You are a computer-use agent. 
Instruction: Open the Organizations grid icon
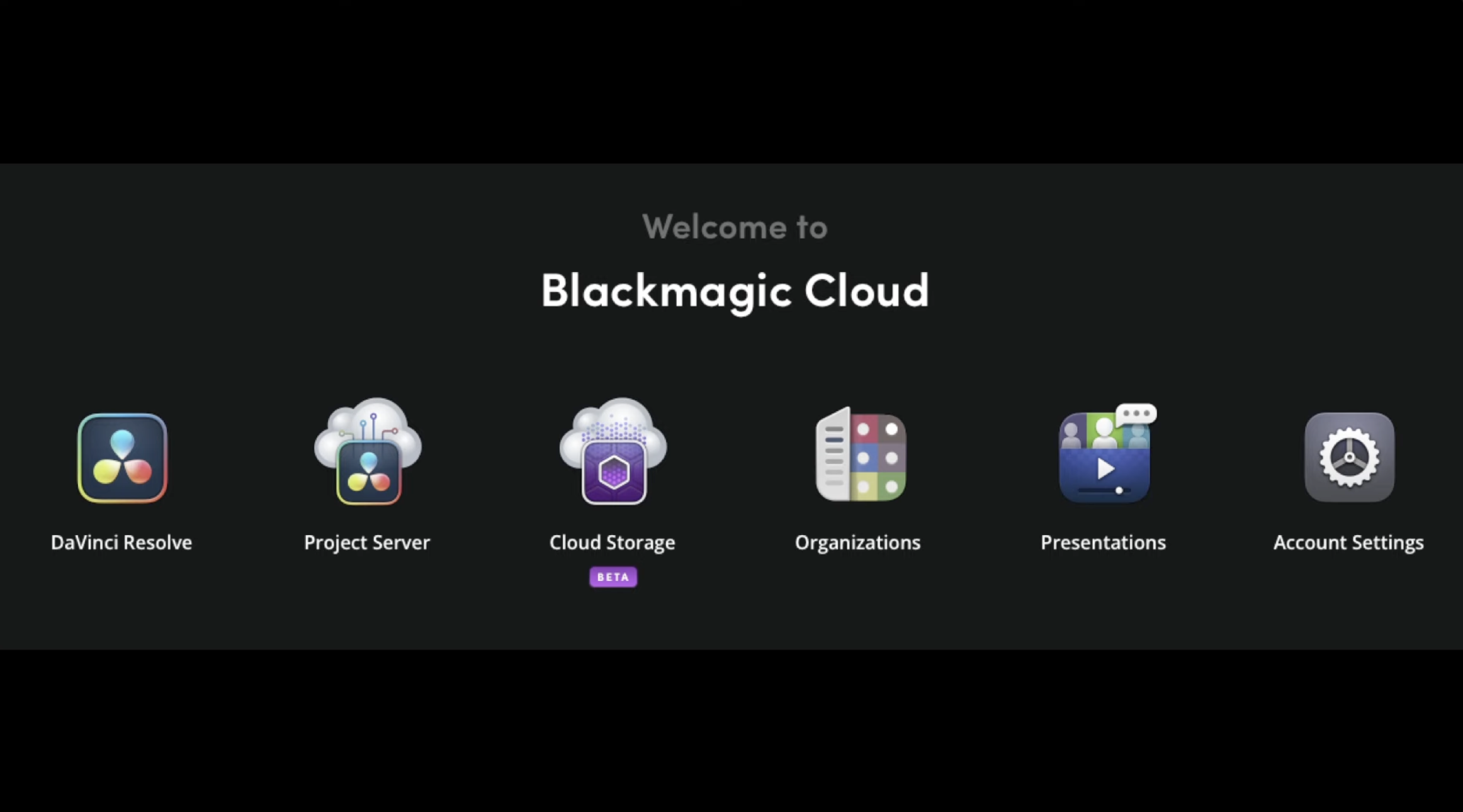click(x=861, y=454)
